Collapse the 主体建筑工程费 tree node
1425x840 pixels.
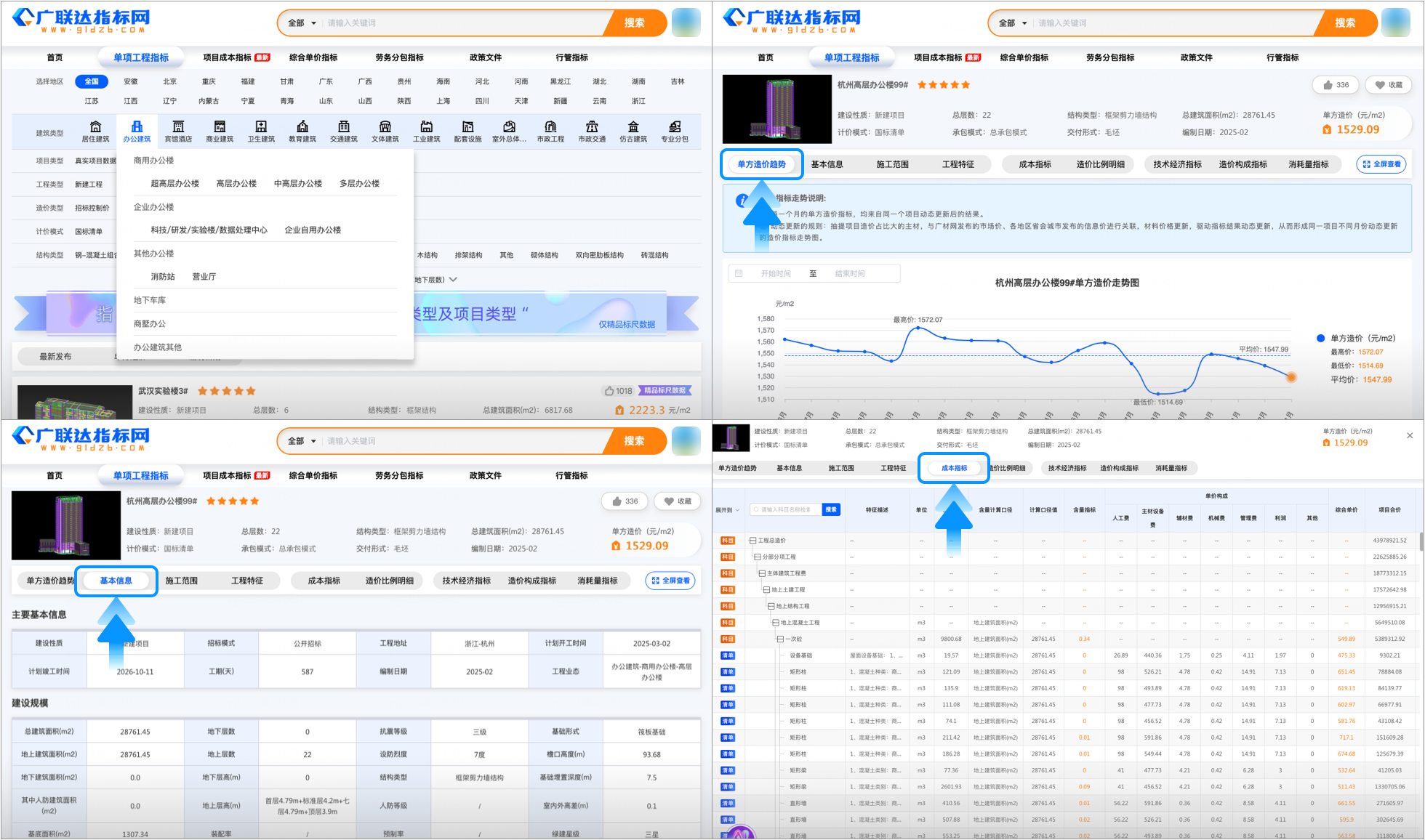tap(762, 573)
